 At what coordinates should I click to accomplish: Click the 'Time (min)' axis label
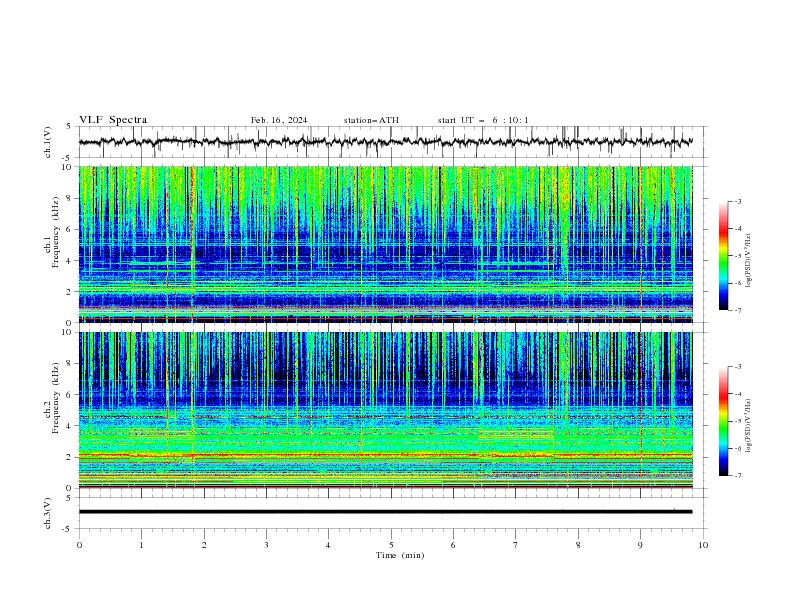(x=400, y=555)
